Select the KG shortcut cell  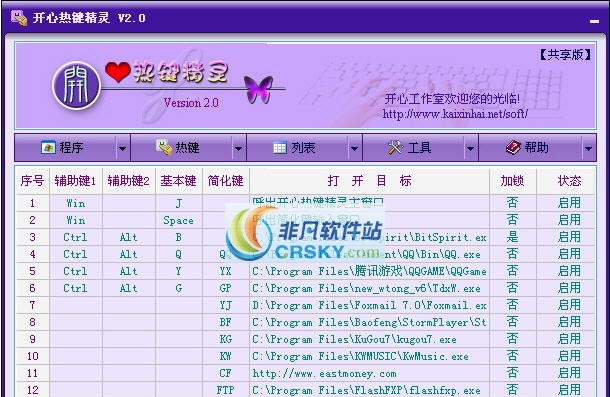(226, 339)
